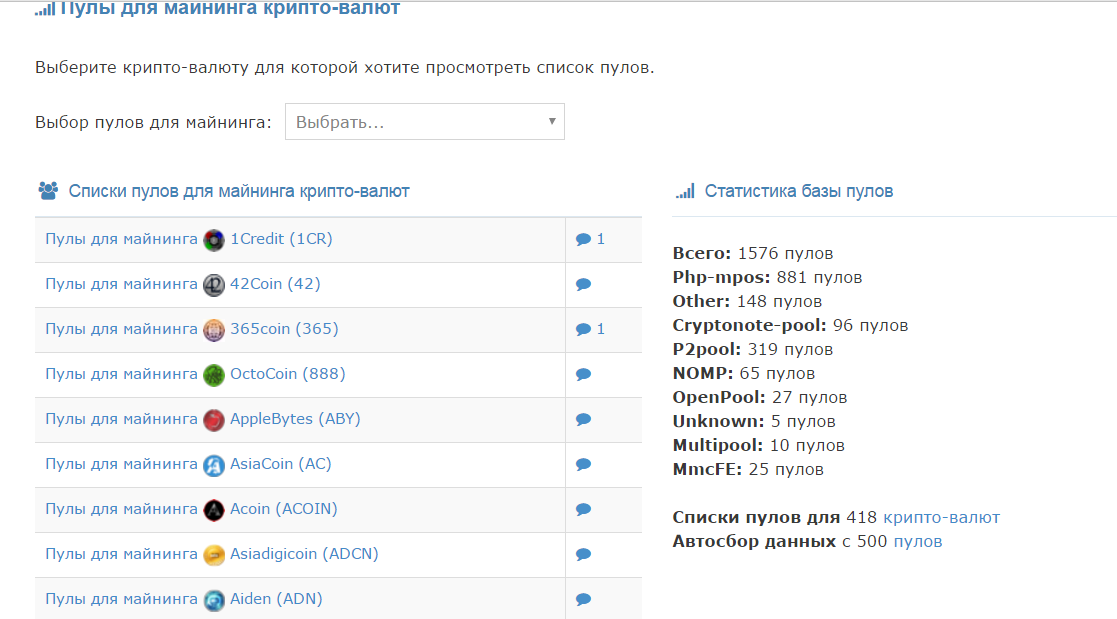Click the Aiden coin icon

(x=214, y=600)
